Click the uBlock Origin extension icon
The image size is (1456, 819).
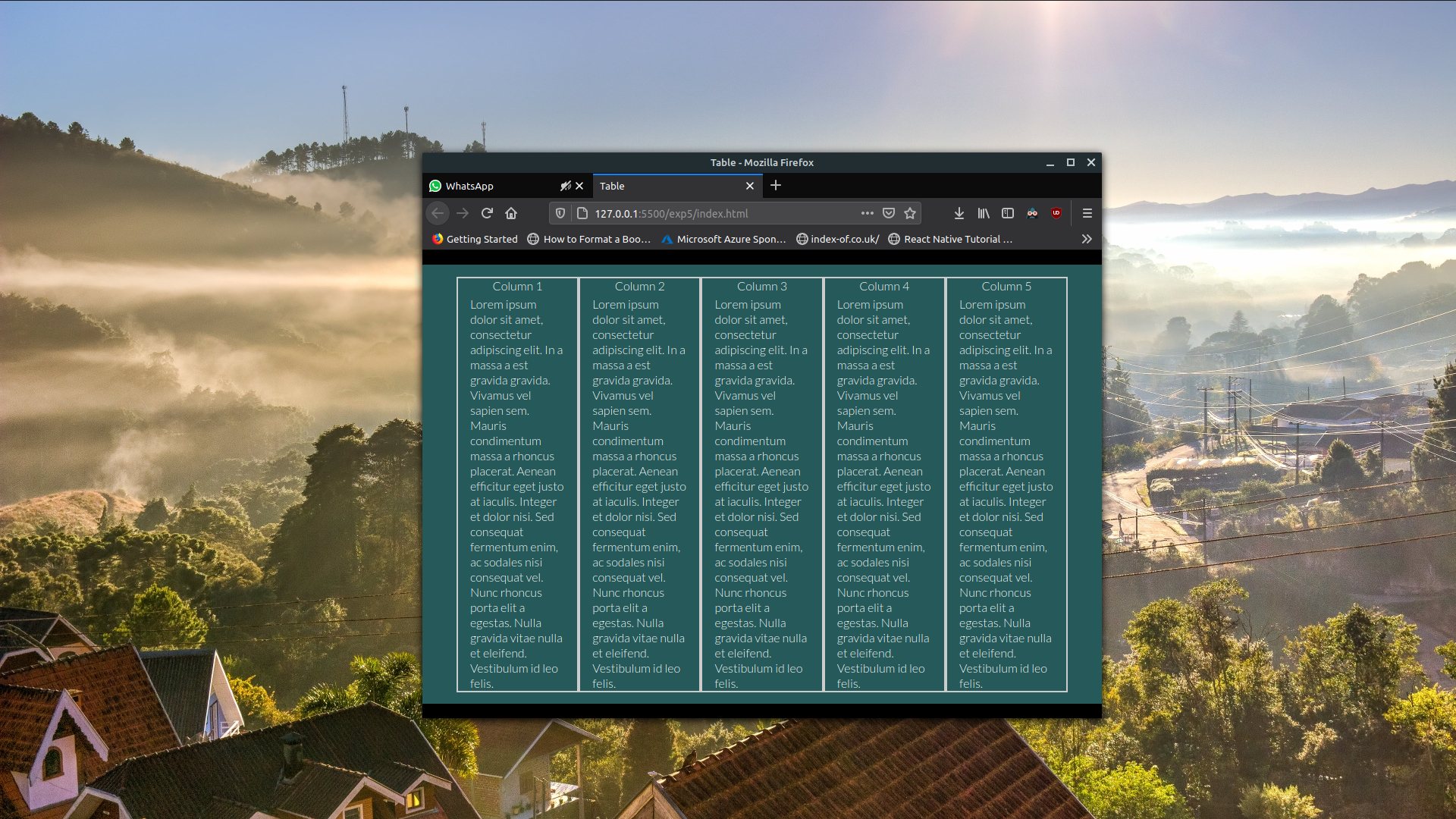point(1056,213)
